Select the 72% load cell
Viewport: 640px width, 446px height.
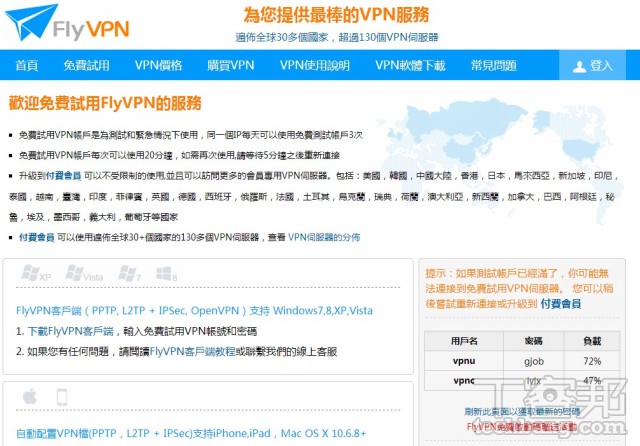pos(592,361)
